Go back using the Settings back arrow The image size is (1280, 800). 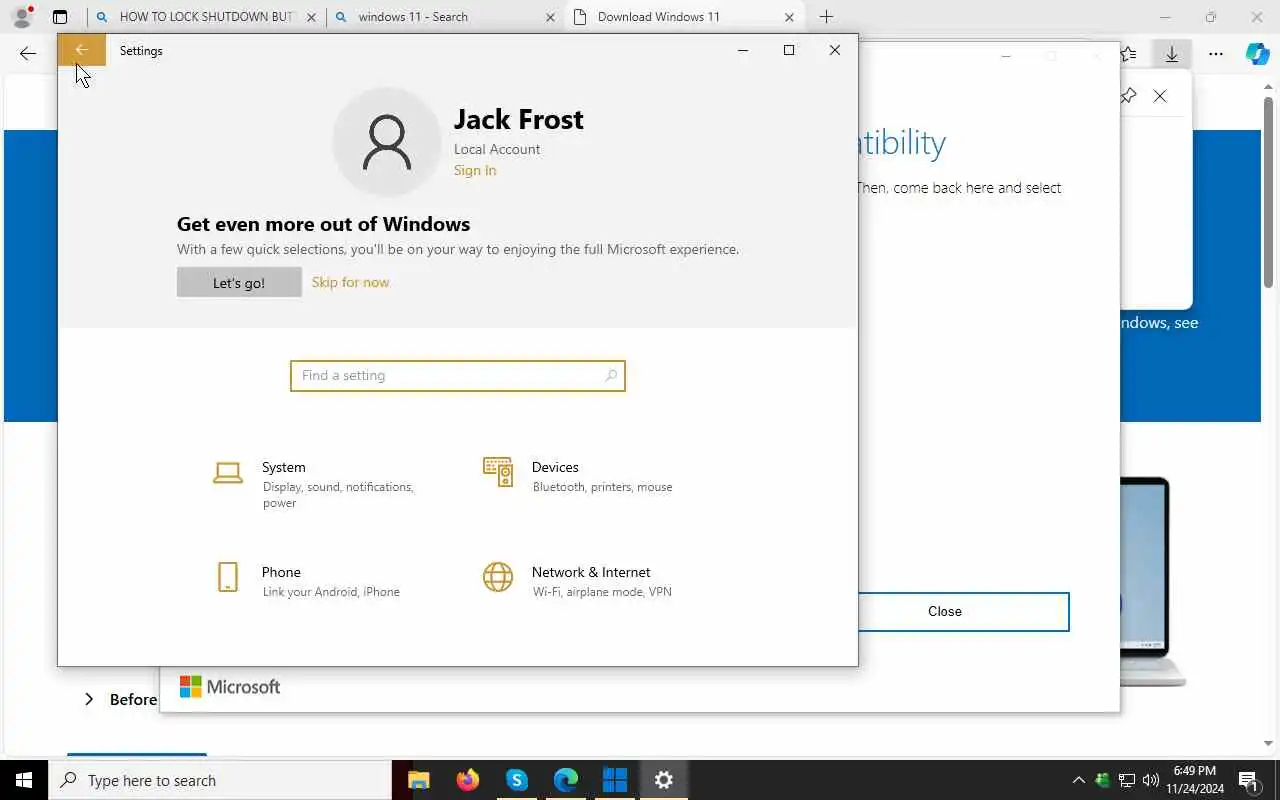point(82,50)
